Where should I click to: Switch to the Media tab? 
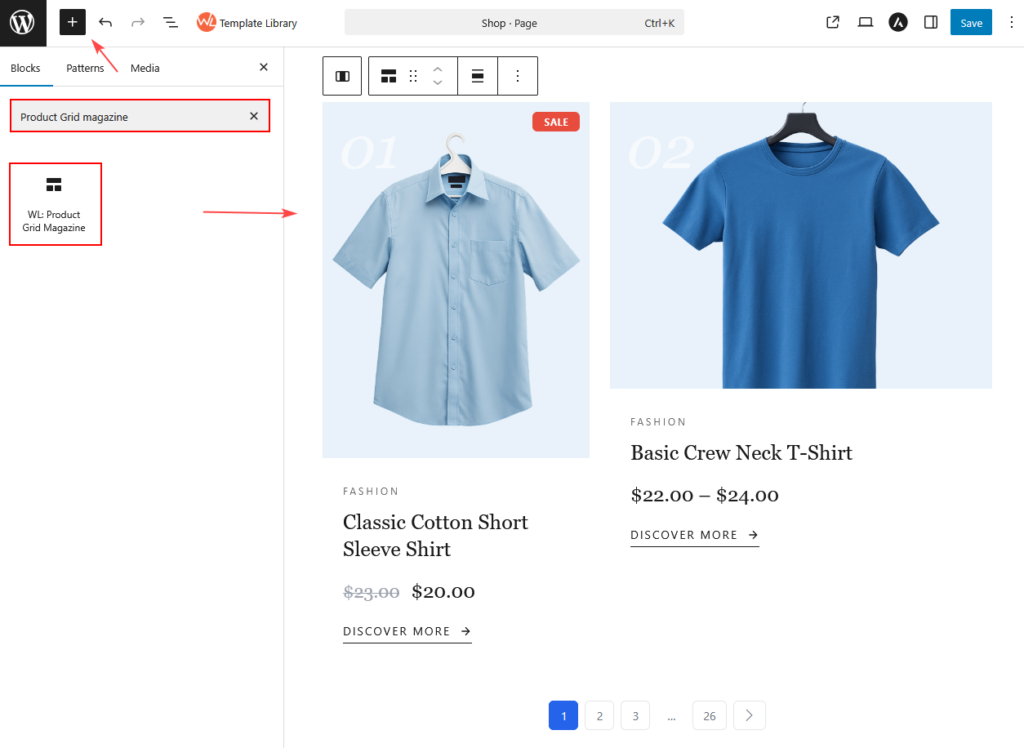[x=145, y=68]
